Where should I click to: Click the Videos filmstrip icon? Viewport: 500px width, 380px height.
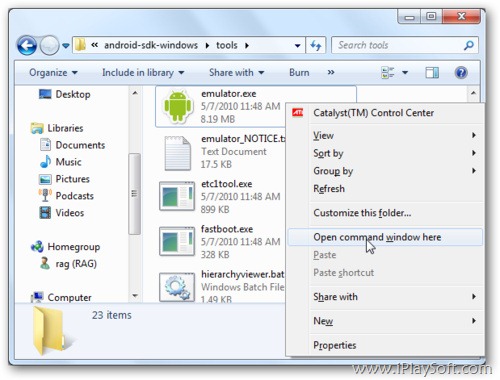tap(45, 213)
